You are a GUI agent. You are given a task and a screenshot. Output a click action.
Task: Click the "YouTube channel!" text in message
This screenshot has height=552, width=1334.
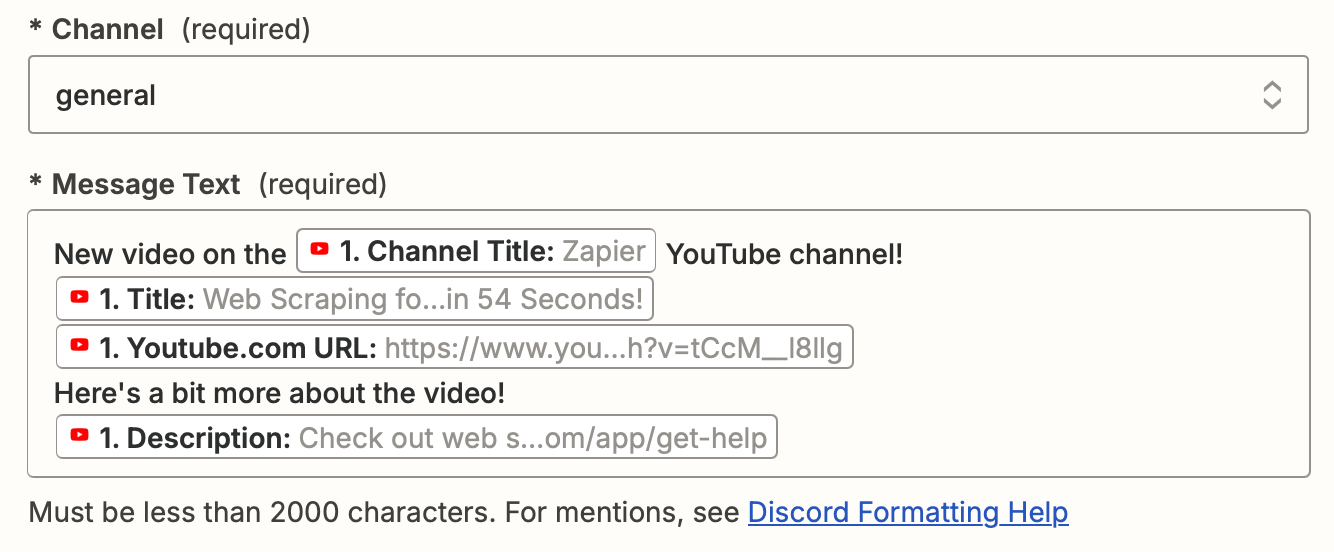point(784,254)
